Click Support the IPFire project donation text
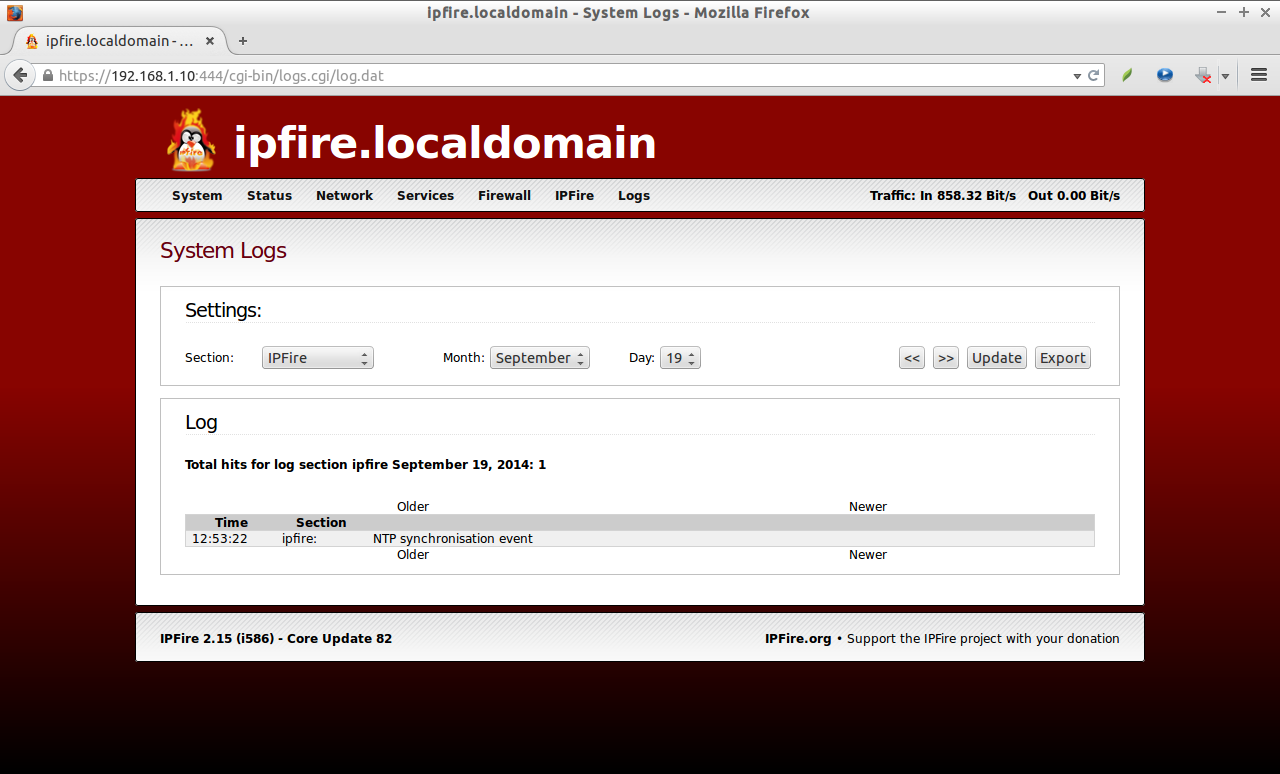This screenshot has height=774, width=1280. click(x=983, y=639)
